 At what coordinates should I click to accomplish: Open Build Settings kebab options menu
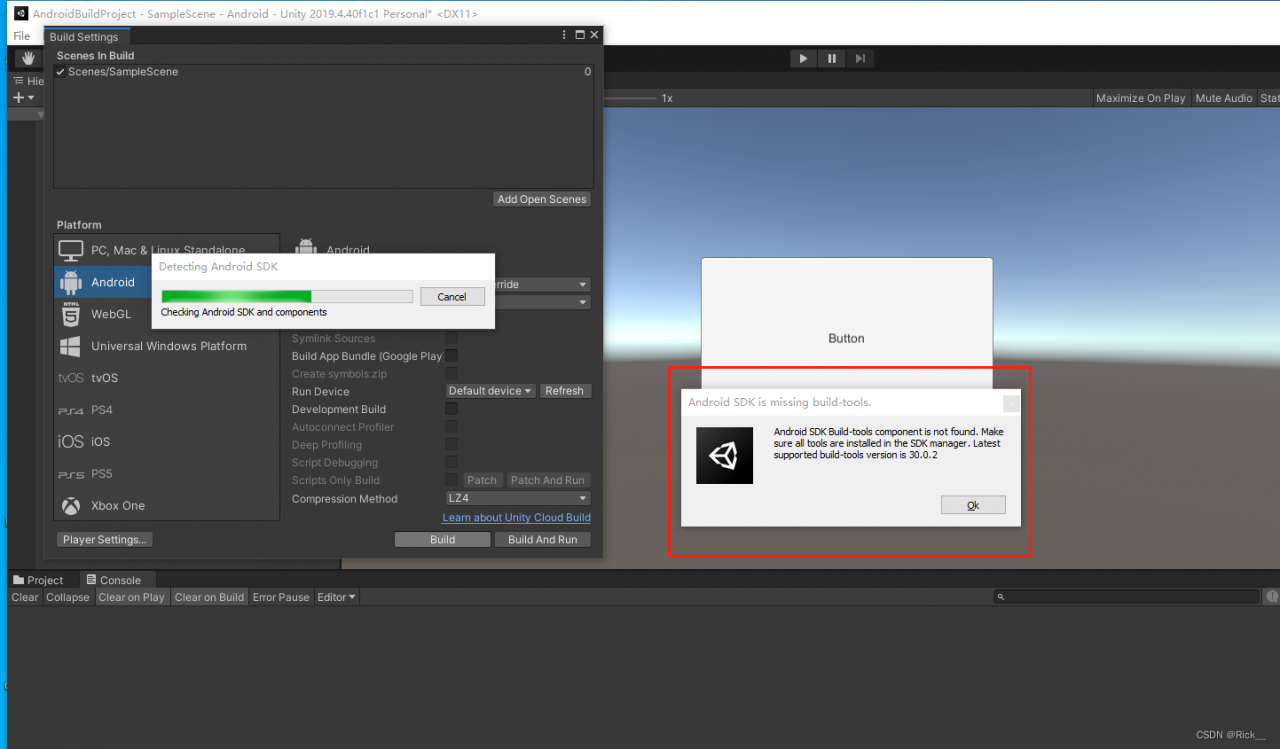click(564, 35)
